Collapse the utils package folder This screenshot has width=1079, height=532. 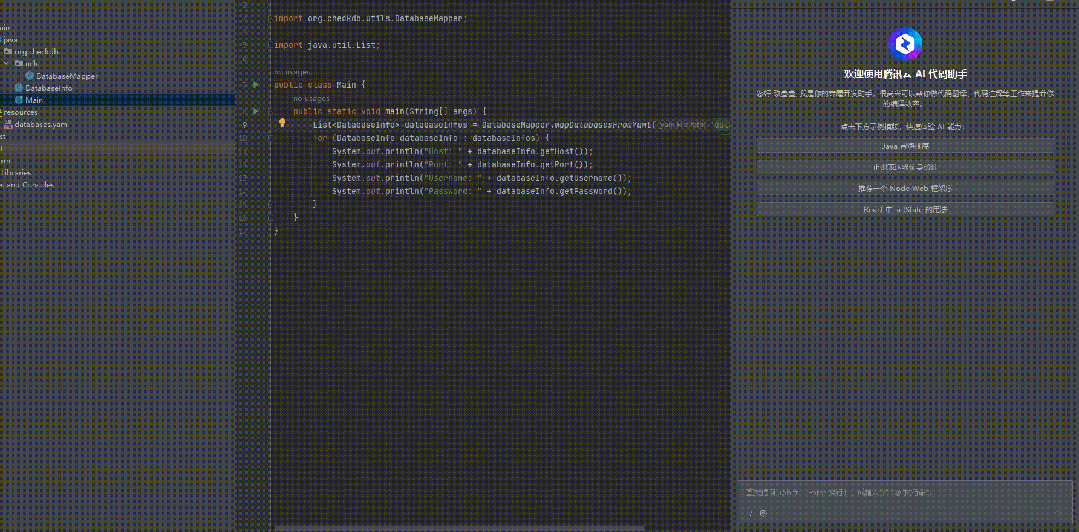click(6, 63)
